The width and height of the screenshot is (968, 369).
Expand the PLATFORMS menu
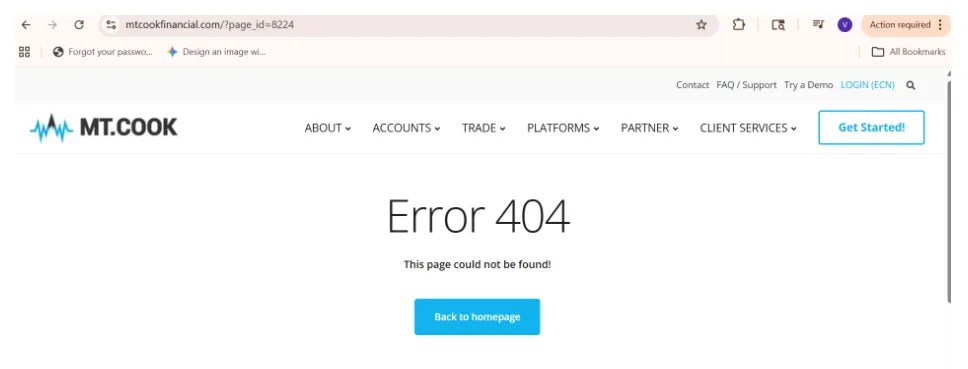(x=563, y=128)
